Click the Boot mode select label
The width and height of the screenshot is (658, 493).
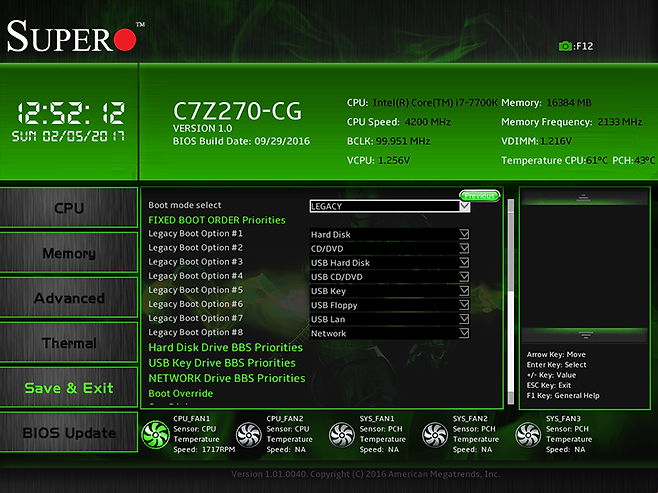(x=185, y=205)
